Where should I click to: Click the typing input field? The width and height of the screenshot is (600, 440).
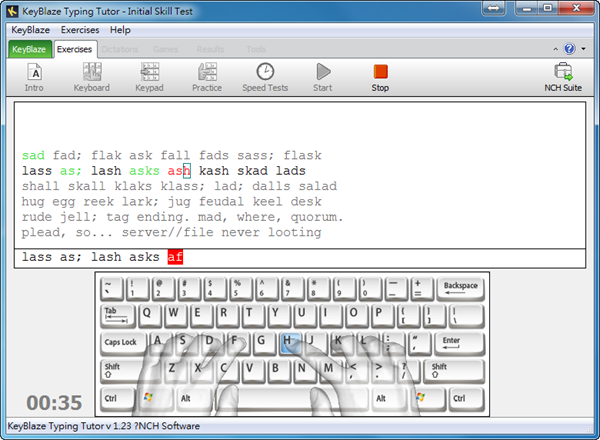click(x=300, y=257)
